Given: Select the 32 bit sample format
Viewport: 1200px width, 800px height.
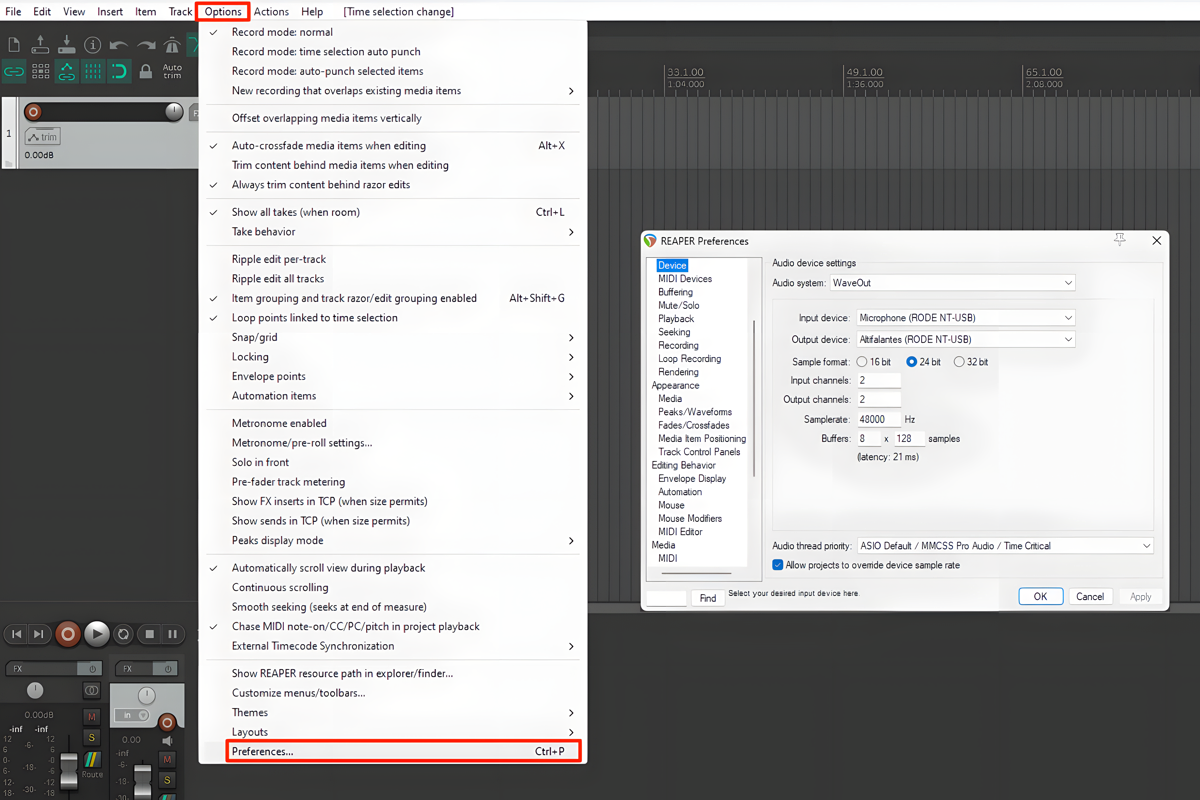Looking at the screenshot, I should [x=959, y=362].
